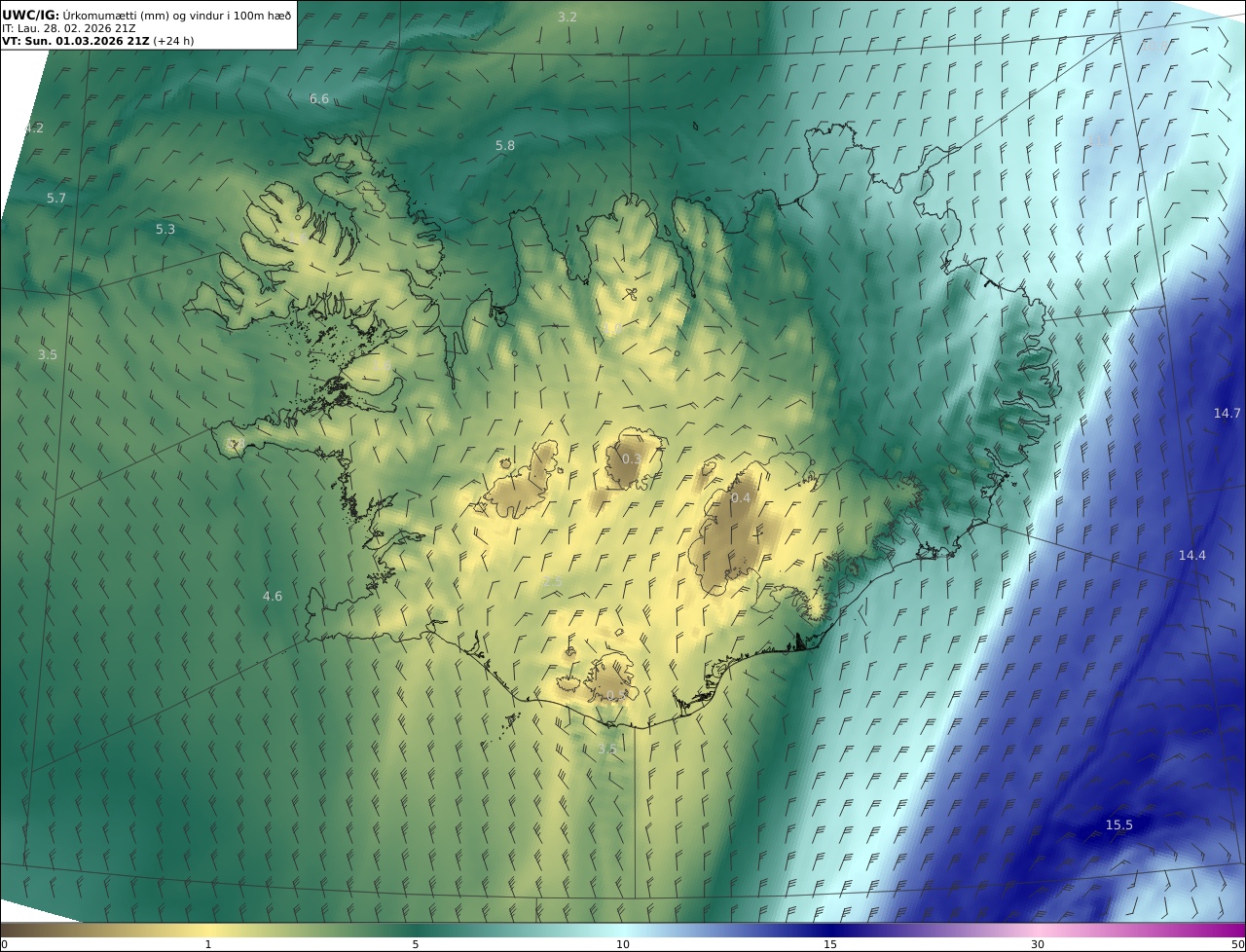Click the 2.5 value label inland

(553, 582)
